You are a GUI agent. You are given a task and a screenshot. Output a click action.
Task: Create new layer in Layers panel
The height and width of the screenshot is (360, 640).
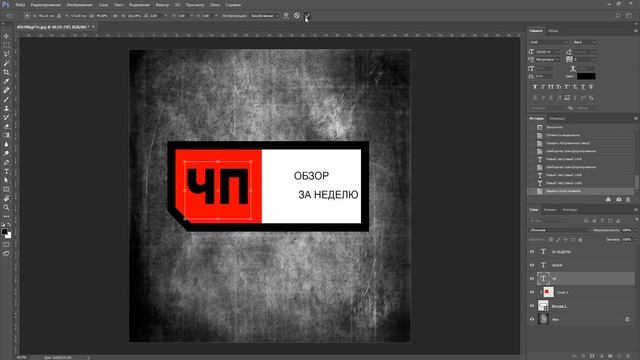coord(619,356)
